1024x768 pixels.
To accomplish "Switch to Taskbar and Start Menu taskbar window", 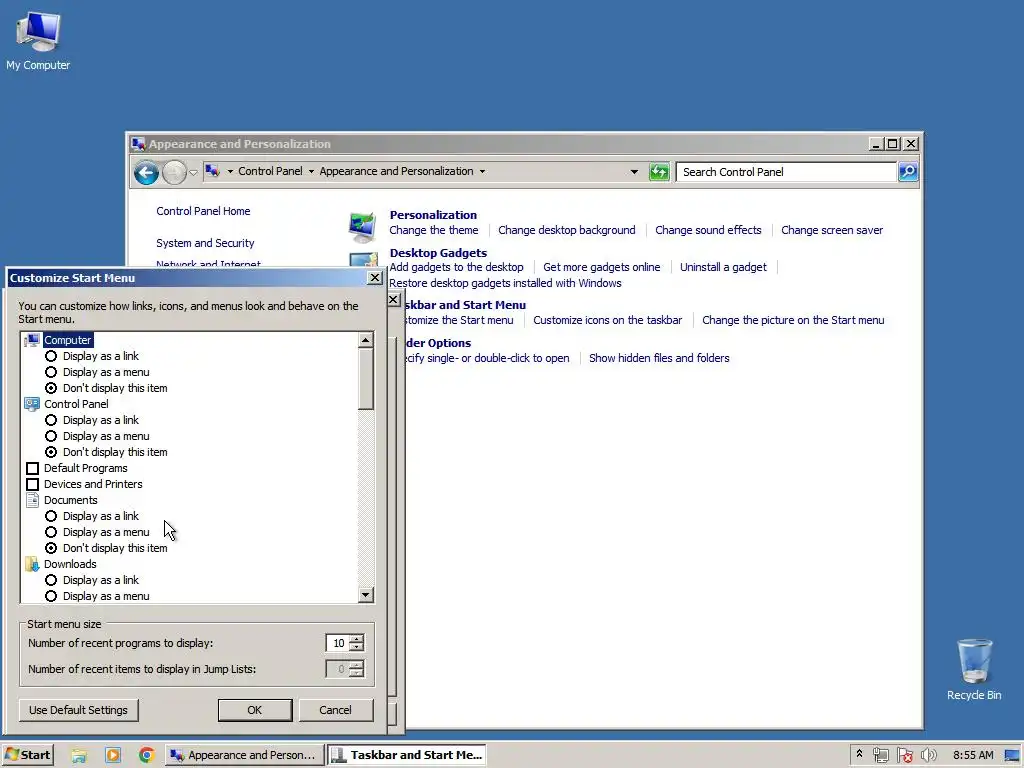I will [x=409, y=755].
